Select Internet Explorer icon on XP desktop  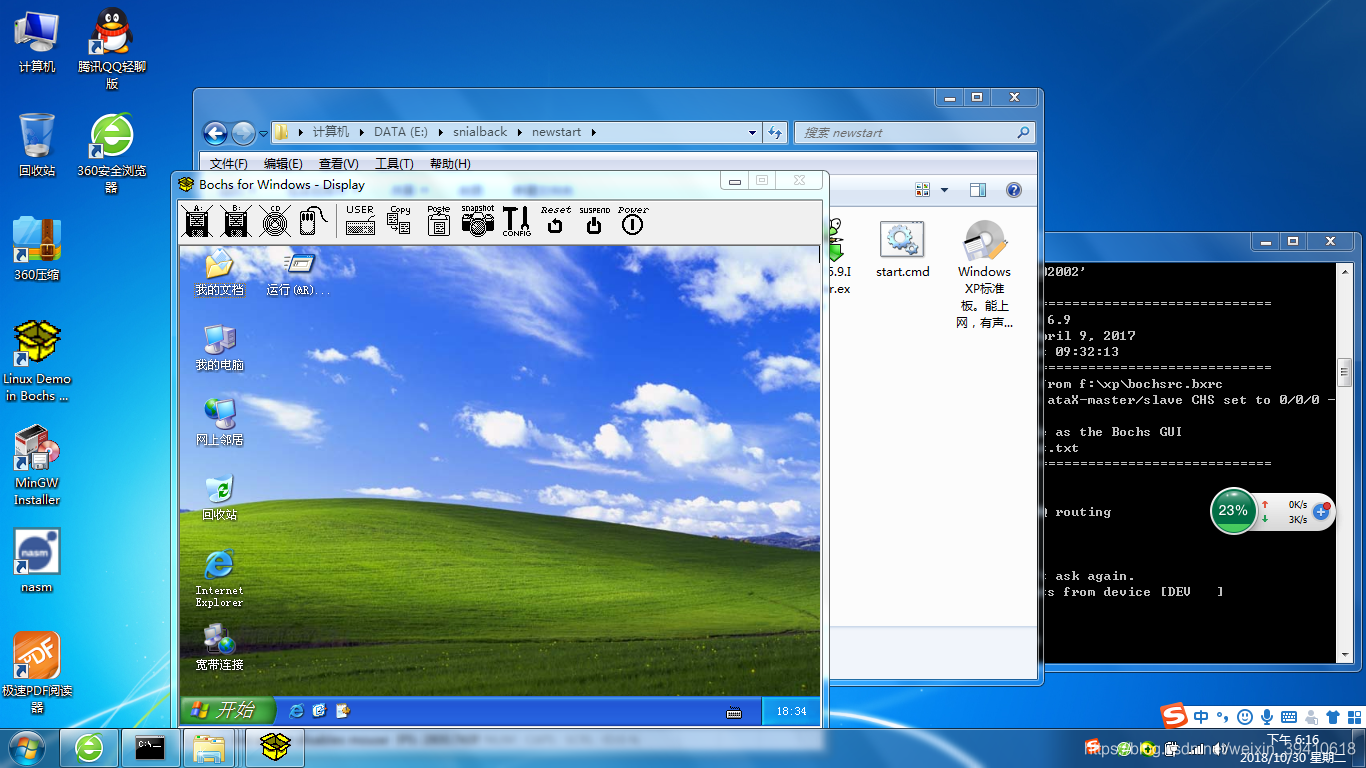coord(219,578)
